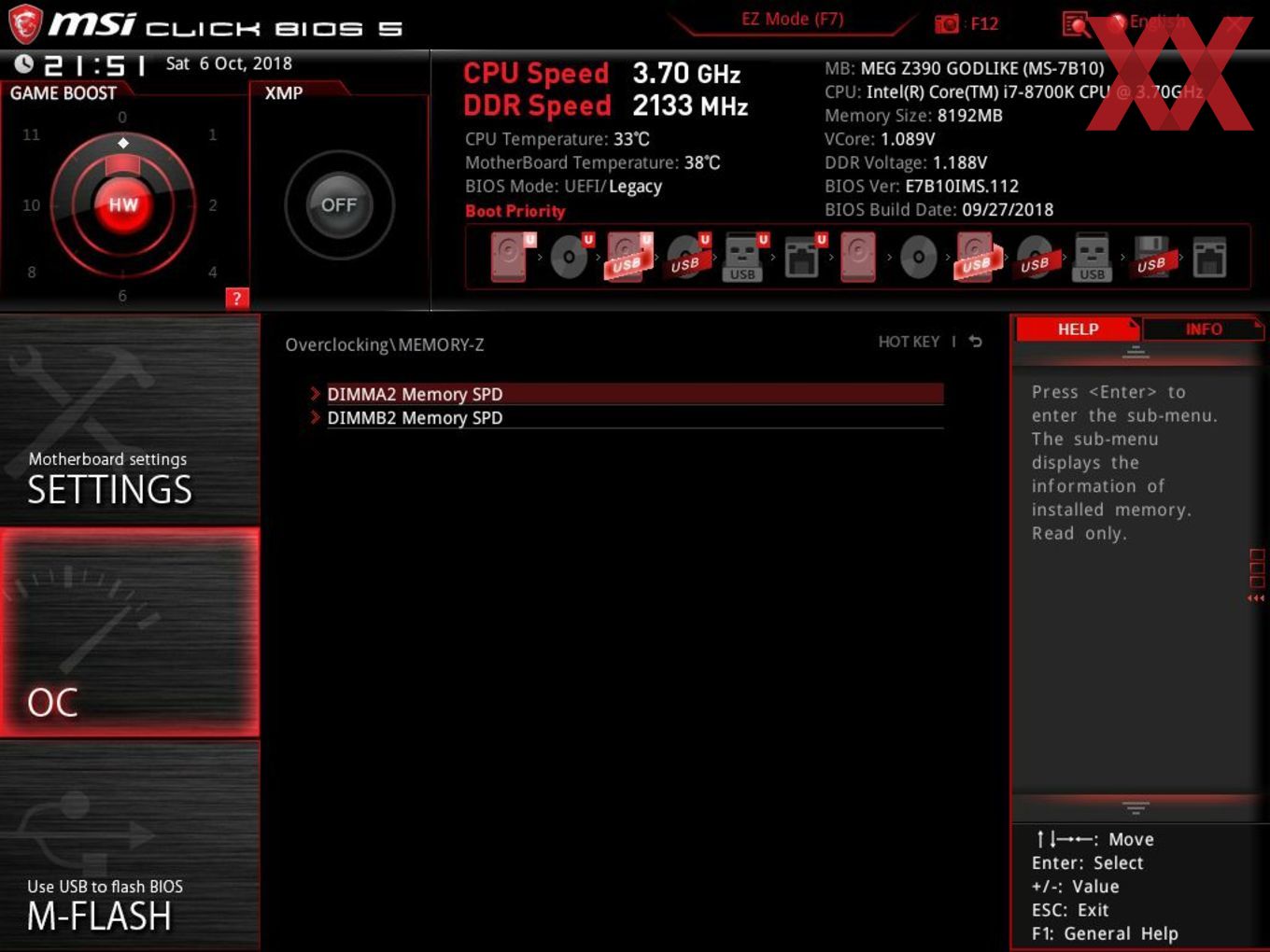Select the legacy network boot icon at the end of Boot Priority
Image resolution: width=1270 pixels, height=952 pixels.
(x=1209, y=258)
